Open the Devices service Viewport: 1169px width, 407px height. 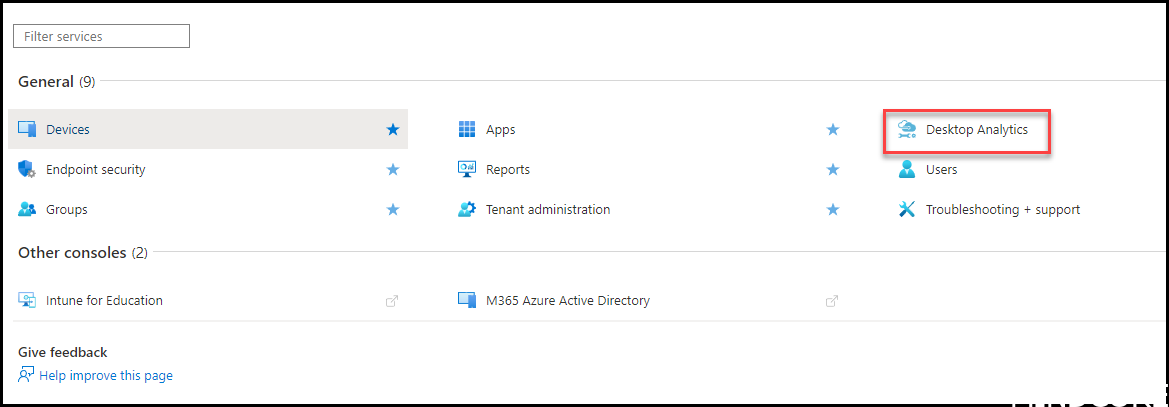68,130
